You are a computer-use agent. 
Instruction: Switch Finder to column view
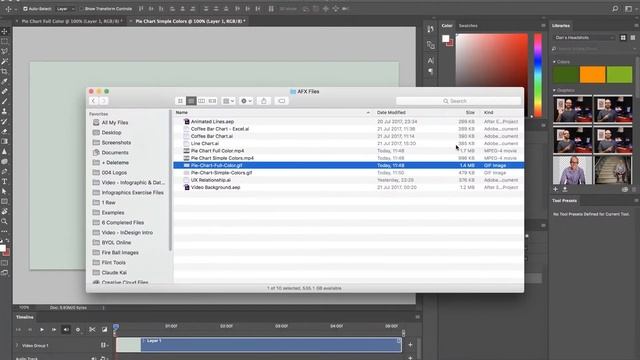coord(202,101)
